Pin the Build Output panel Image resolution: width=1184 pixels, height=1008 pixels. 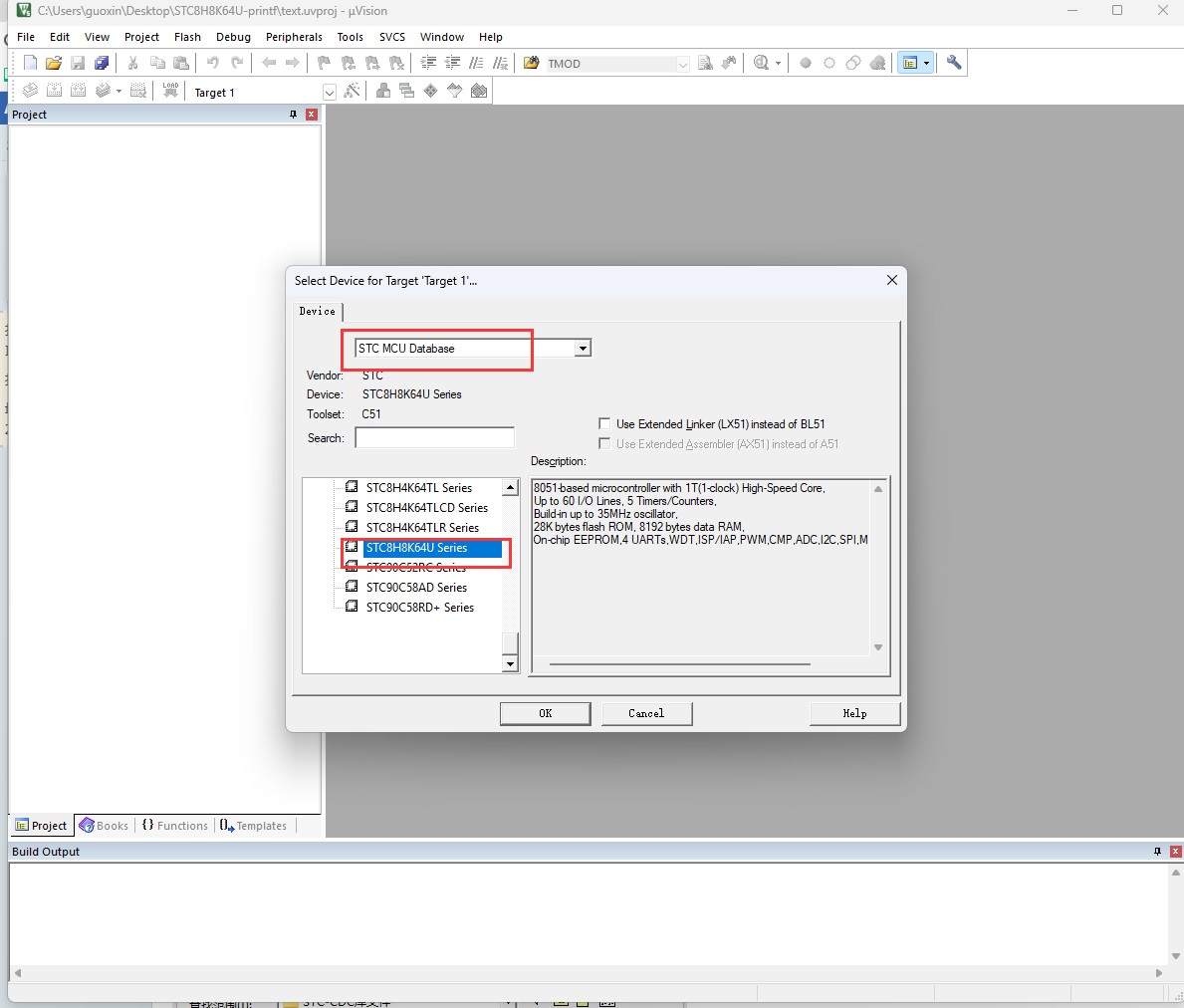1157,851
